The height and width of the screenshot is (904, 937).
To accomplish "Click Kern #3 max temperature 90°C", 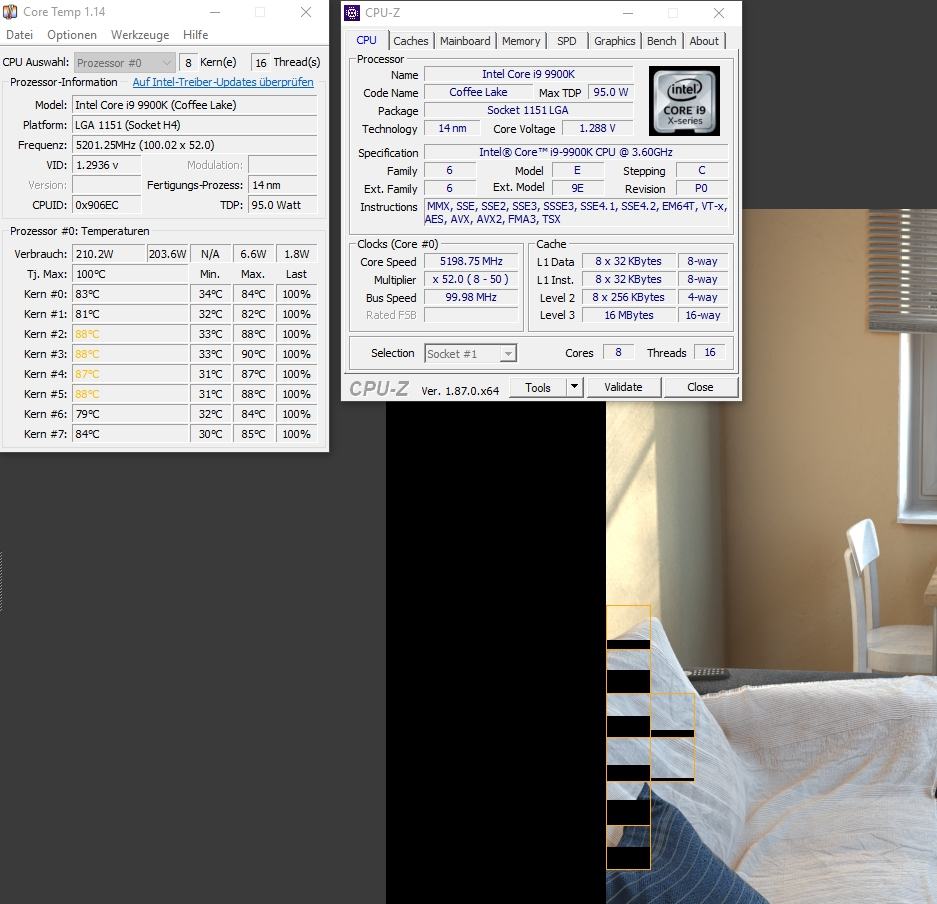I will (253, 354).
